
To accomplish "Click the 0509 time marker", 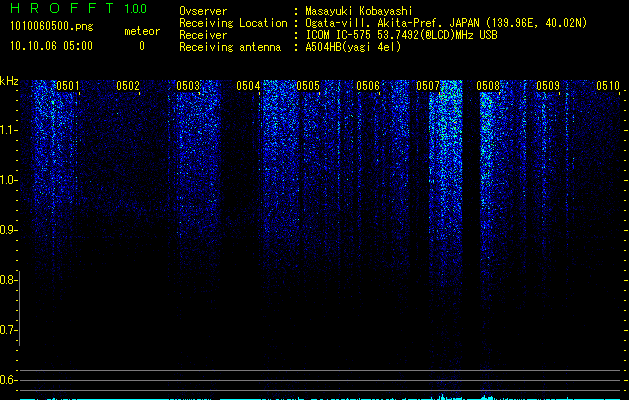I will [548, 85].
